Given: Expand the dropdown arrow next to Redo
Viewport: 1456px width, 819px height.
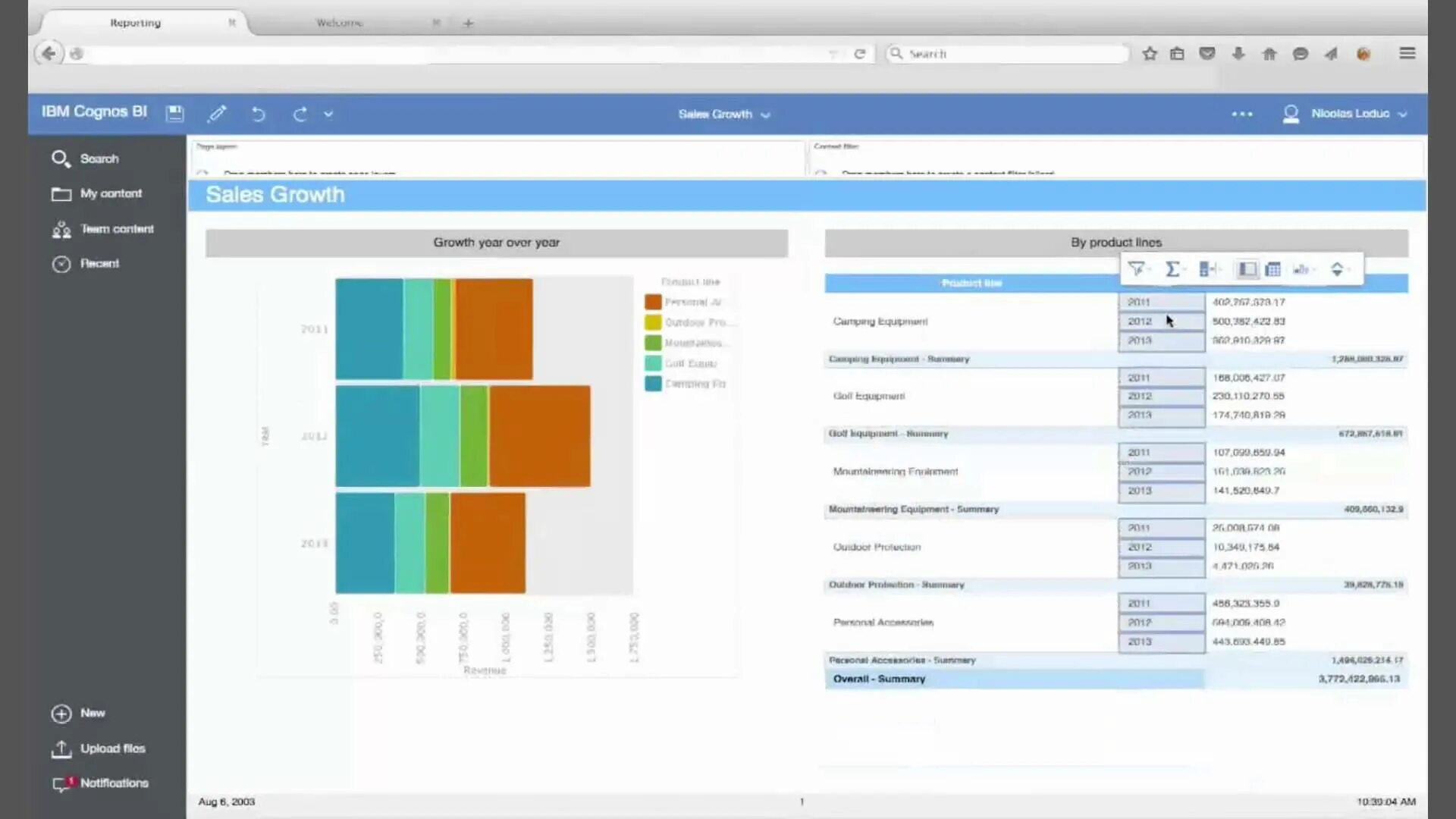Looking at the screenshot, I should tap(328, 114).
